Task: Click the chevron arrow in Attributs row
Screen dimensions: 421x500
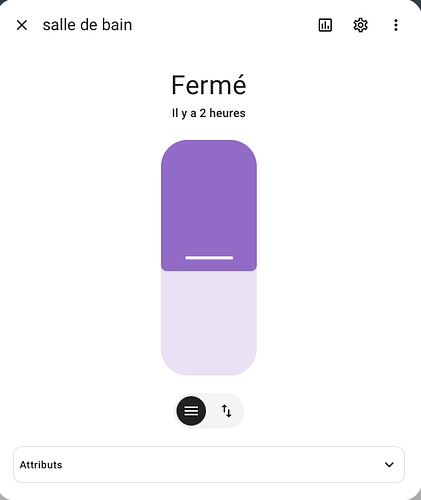Action: (x=389, y=465)
